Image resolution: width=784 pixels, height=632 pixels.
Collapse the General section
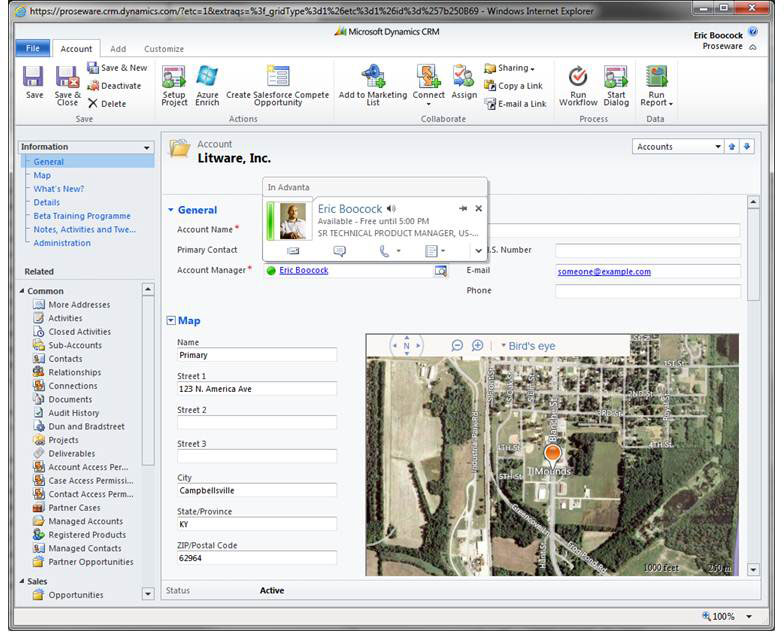tap(171, 210)
